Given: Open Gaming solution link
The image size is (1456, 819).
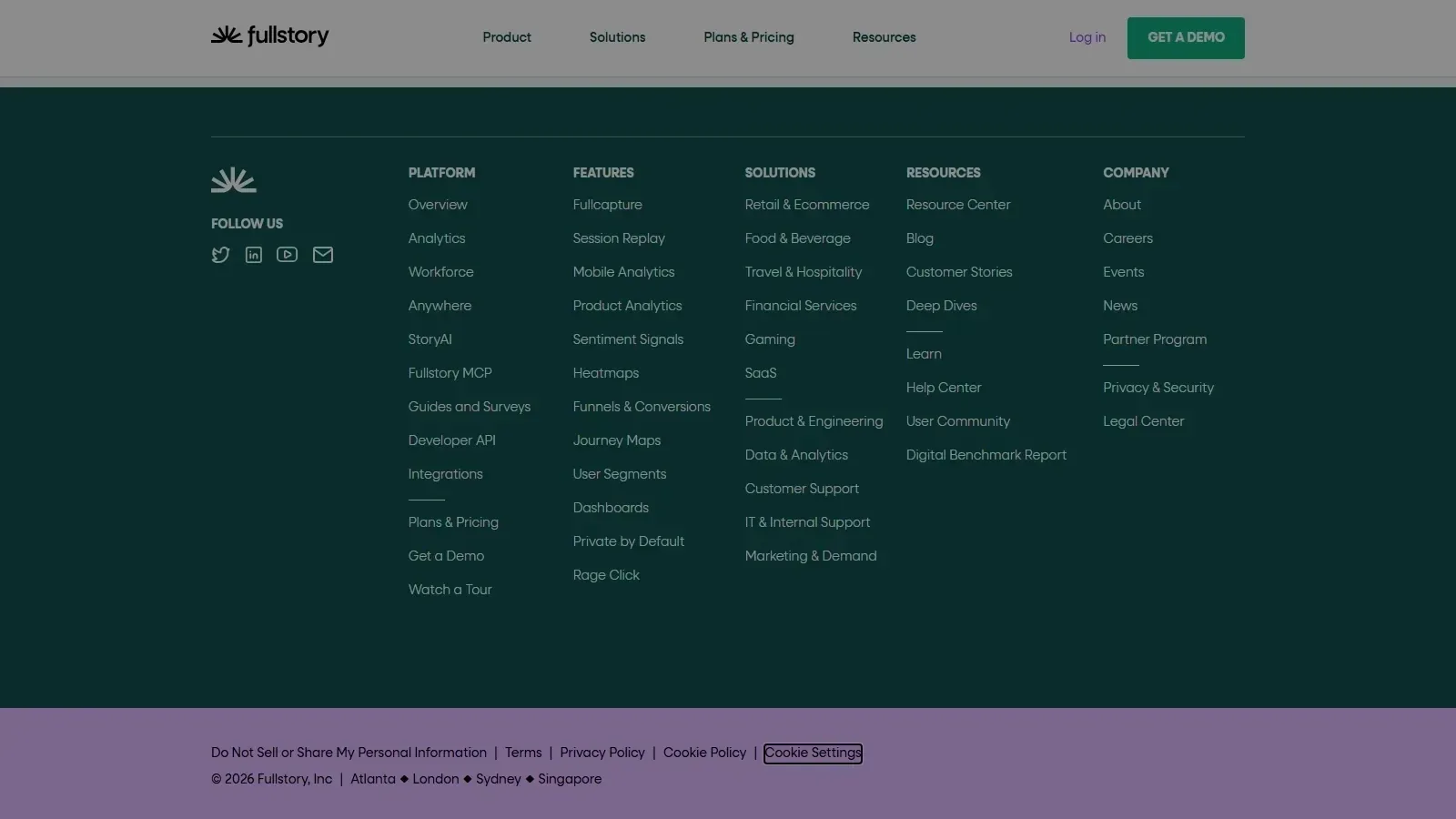Looking at the screenshot, I should (x=770, y=339).
